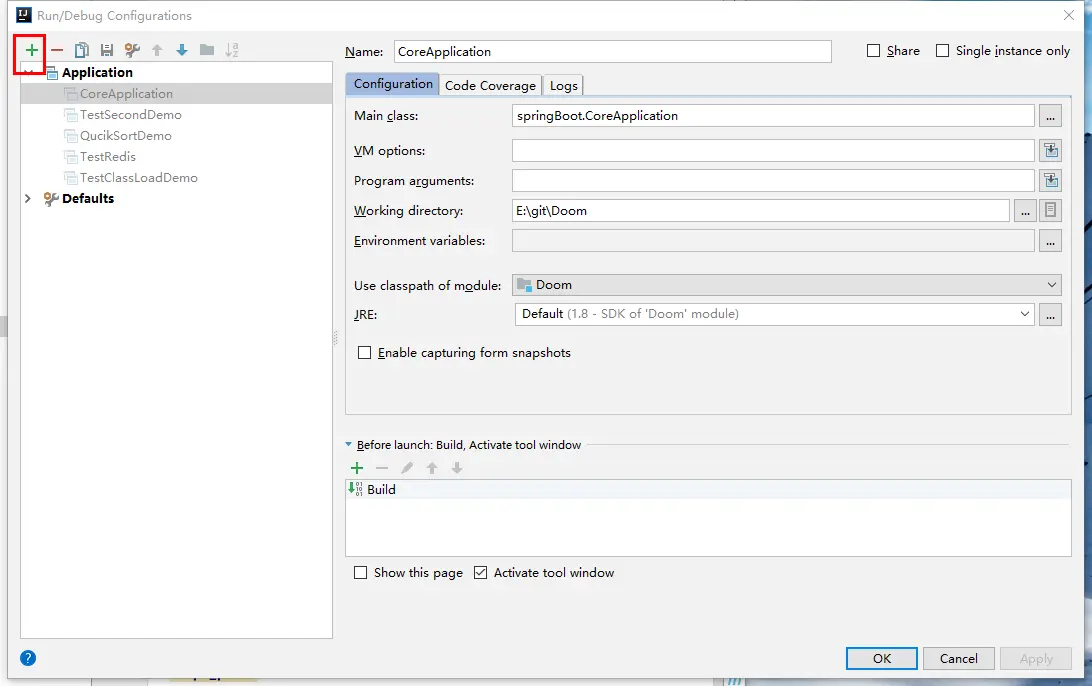This screenshot has height=686, width=1092.
Task: Uncheck Activate tool window
Action: coord(481,572)
